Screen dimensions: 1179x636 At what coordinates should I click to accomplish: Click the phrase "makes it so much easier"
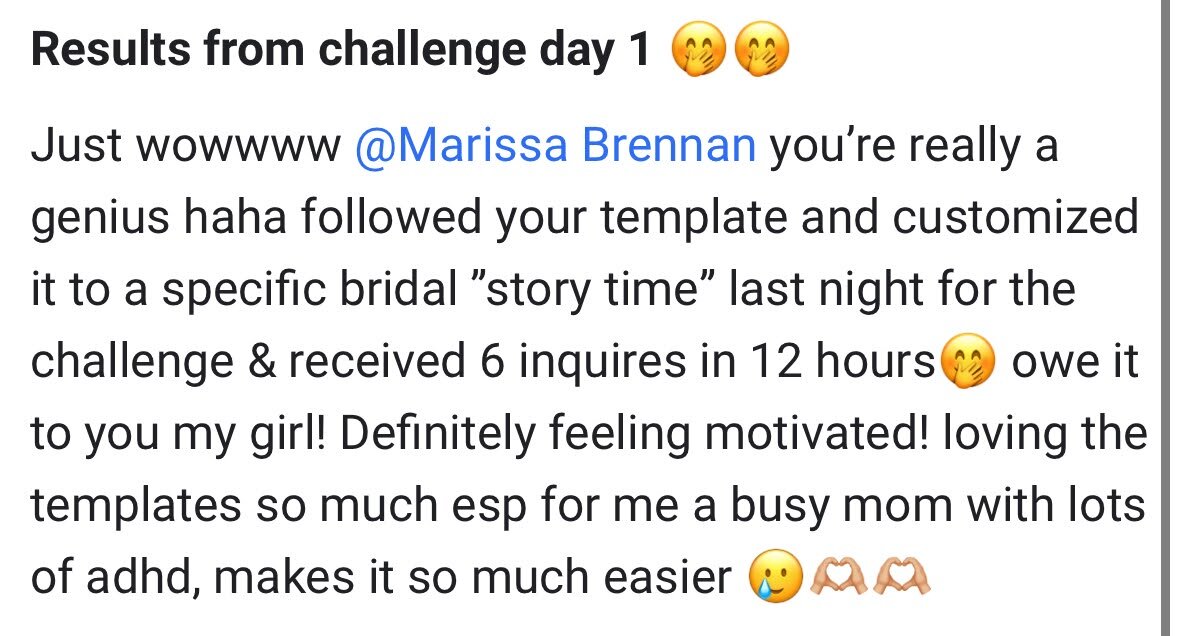pyautogui.click(x=473, y=578)
